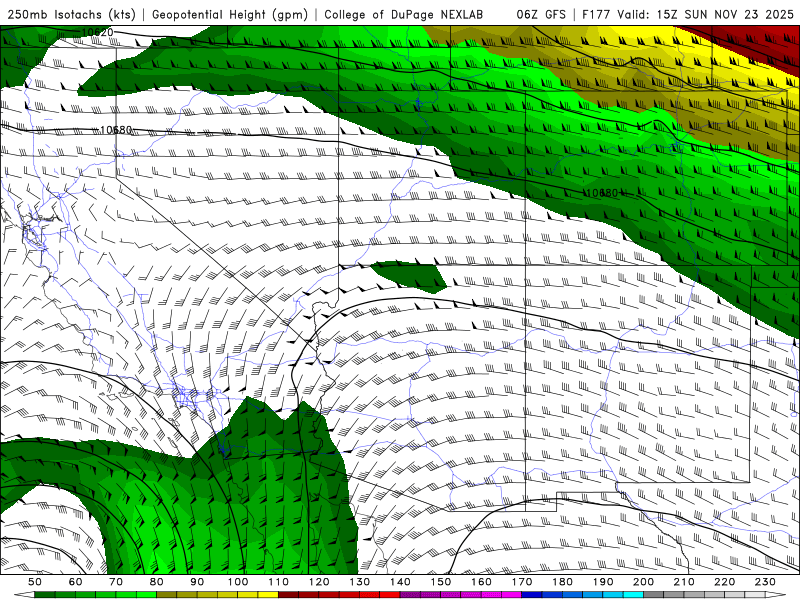The width and height of the screenshot is (800, 600).
Task: Click the 100 knot colorbar label
Action: pos(238,582)
